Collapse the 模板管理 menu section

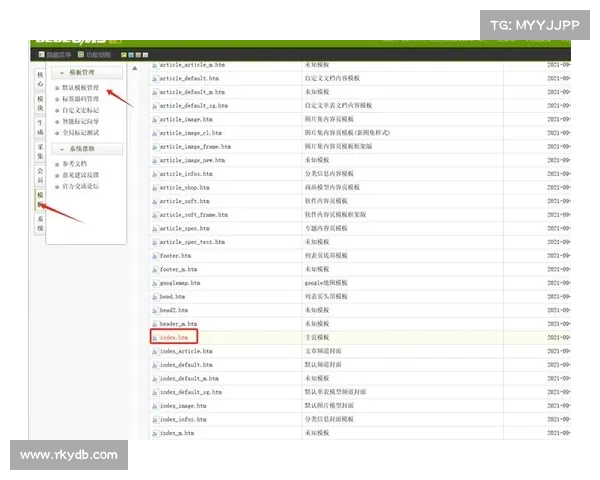pyautogui.click(x=87, y=72)
